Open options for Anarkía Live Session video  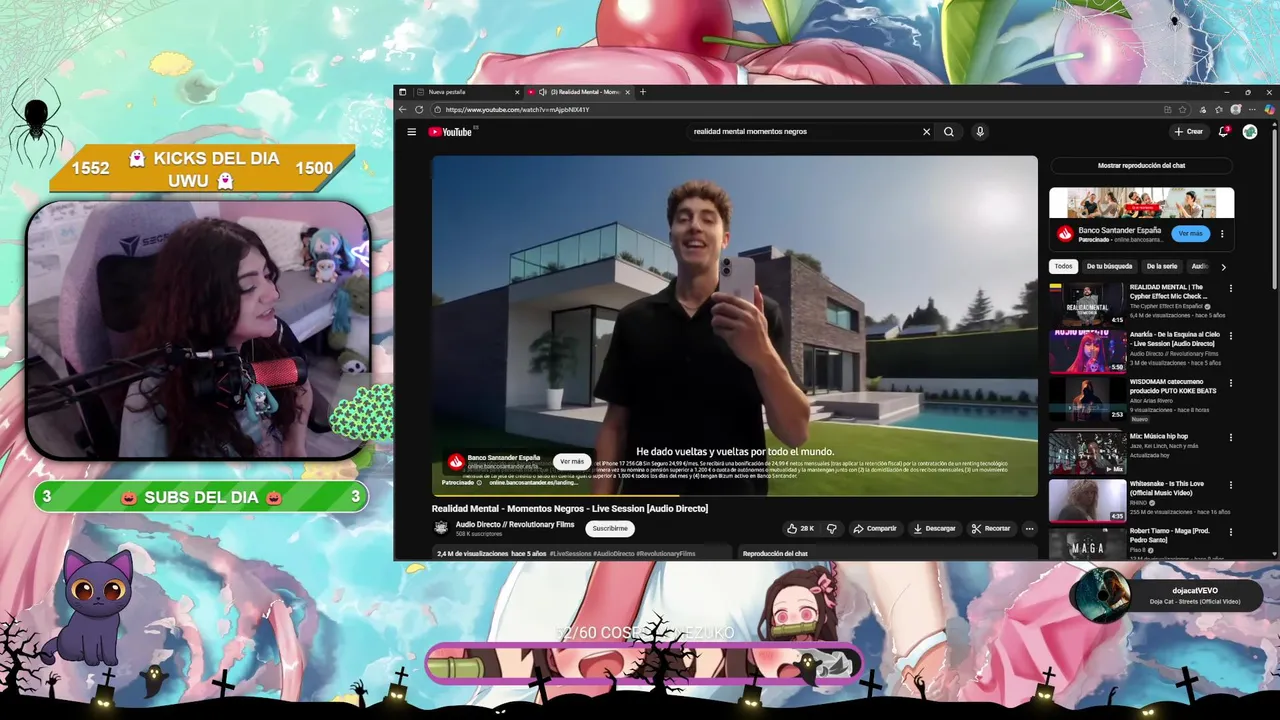tap(1231, 336)
